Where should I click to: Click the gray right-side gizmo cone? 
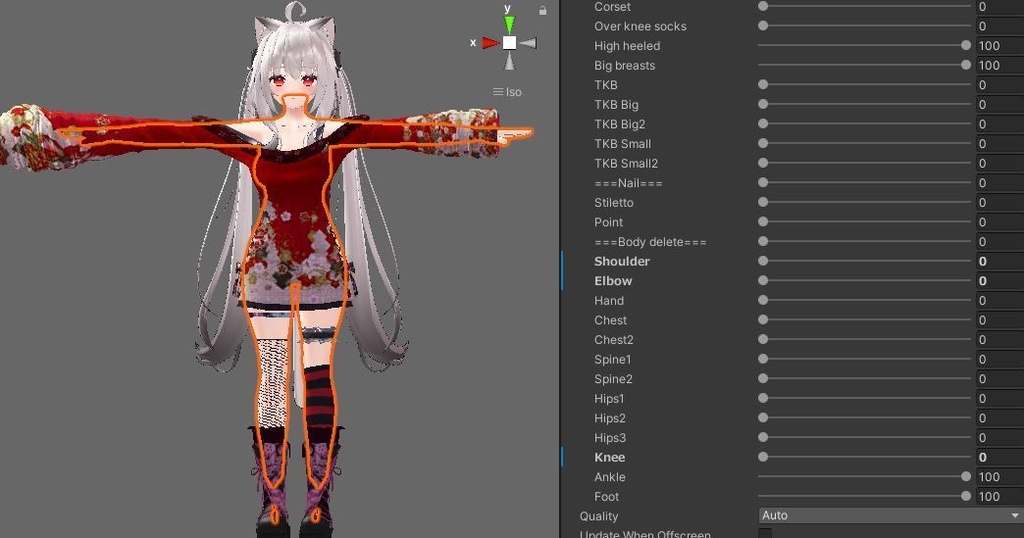(x=528, y=43)
